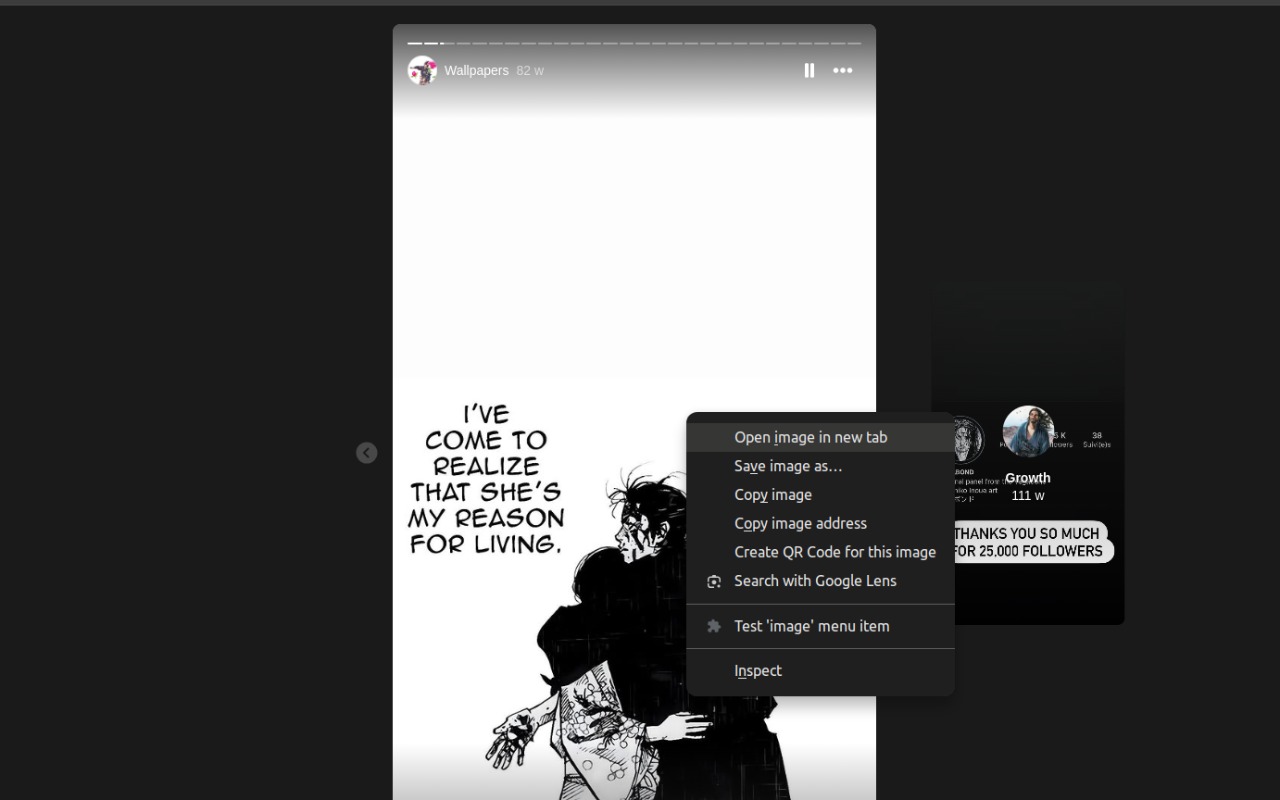The width and height of the screenshot is (1280, 800).
Task: Pause the story playback
Action: coord(809,70)
